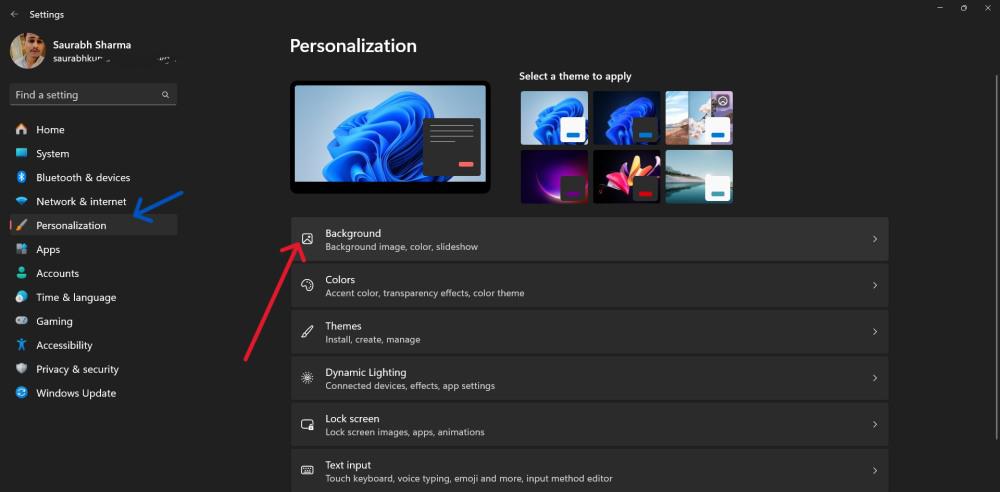Click the Gaming controller icon
The width and height of the screenshot is (1000, 492).
[22, 321]
